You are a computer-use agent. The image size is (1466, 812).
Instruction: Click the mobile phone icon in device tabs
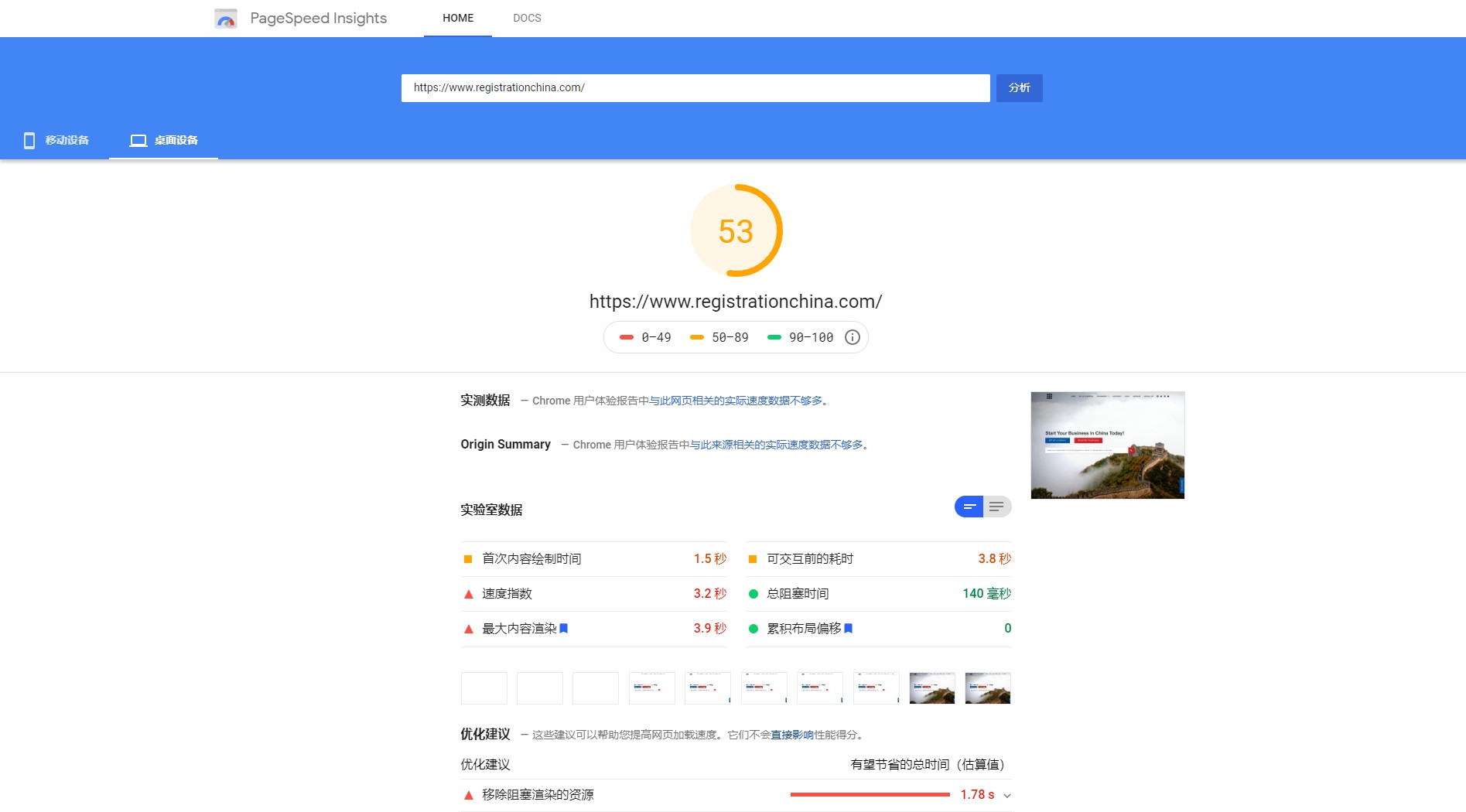pos(29,140)
